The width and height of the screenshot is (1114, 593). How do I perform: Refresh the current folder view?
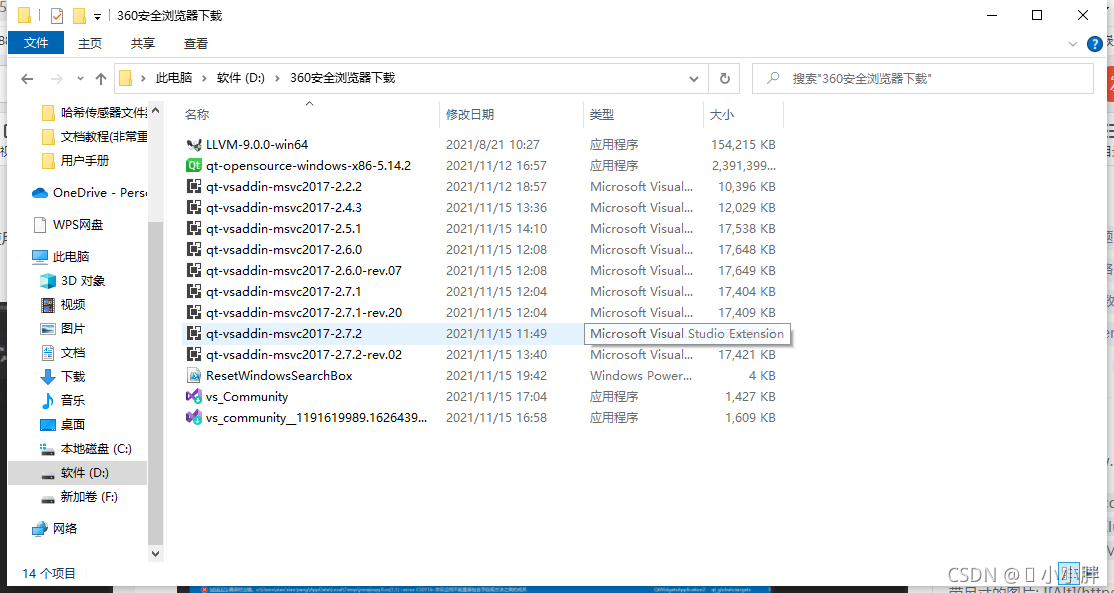pyautogui.click(x=725, y=79)
